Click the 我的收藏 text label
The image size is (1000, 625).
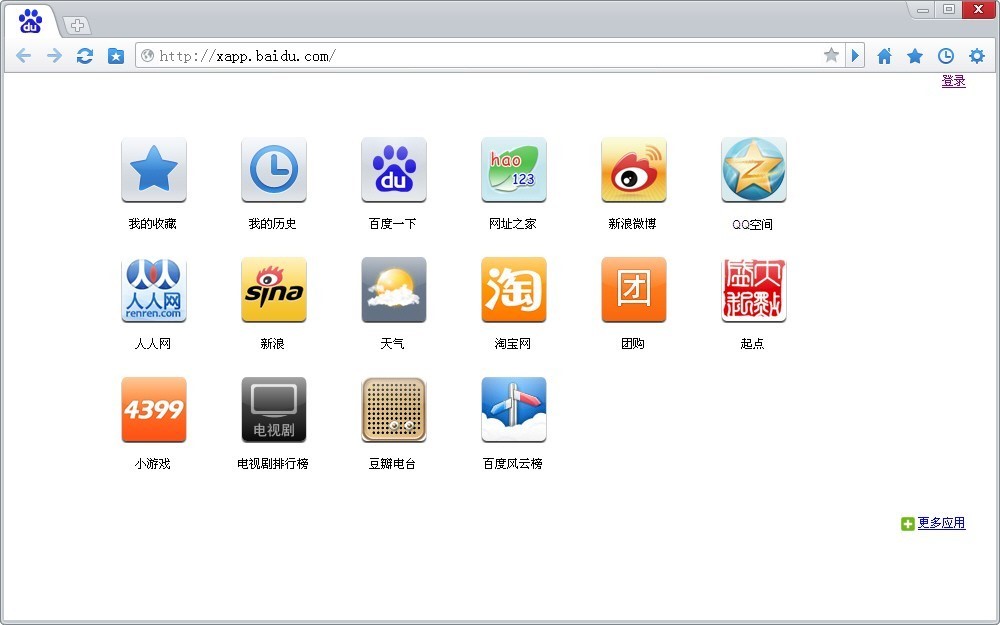click(152, 224)
